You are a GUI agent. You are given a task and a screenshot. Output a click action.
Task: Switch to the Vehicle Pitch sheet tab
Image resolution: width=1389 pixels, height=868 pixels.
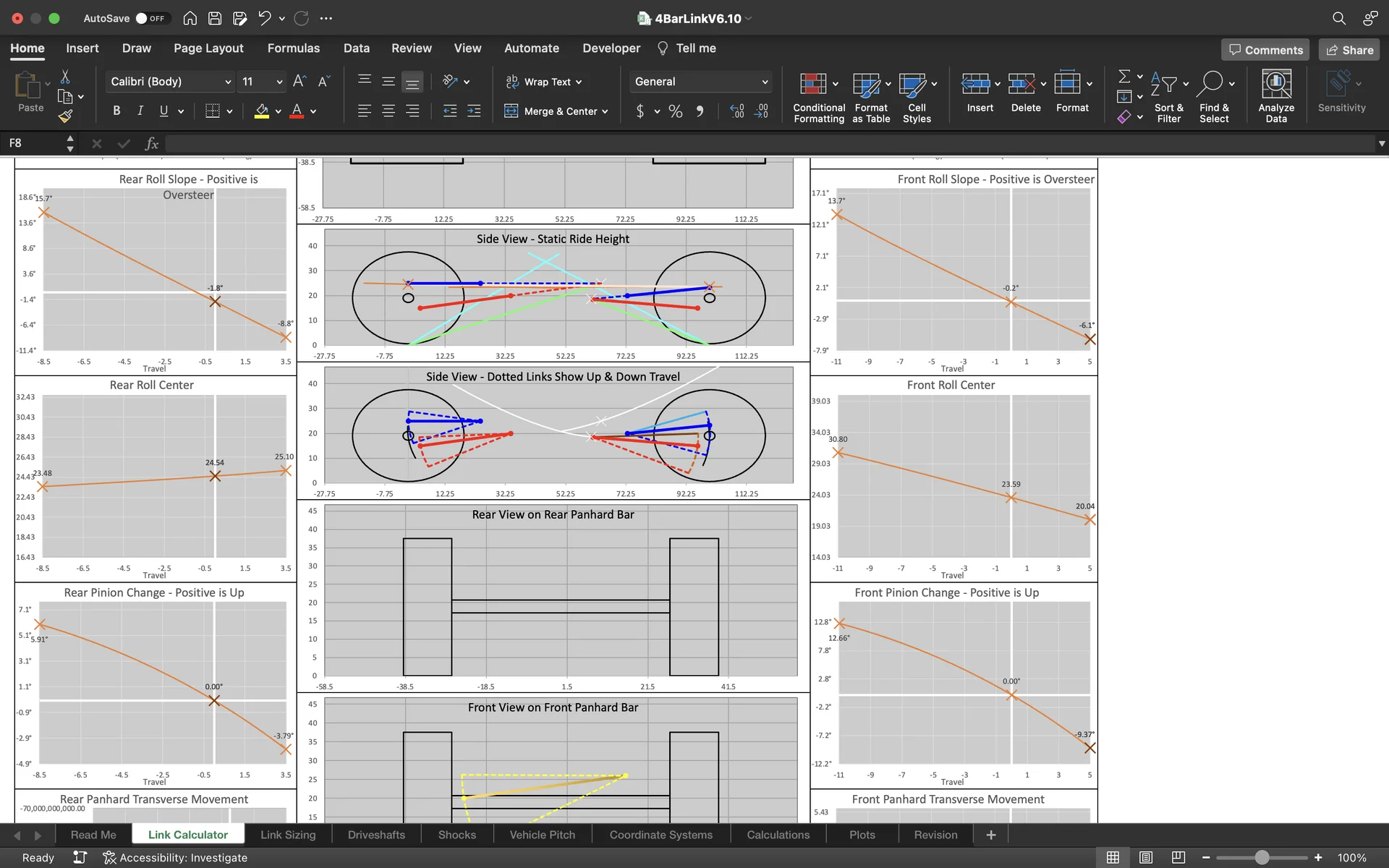tap(542, 835)
